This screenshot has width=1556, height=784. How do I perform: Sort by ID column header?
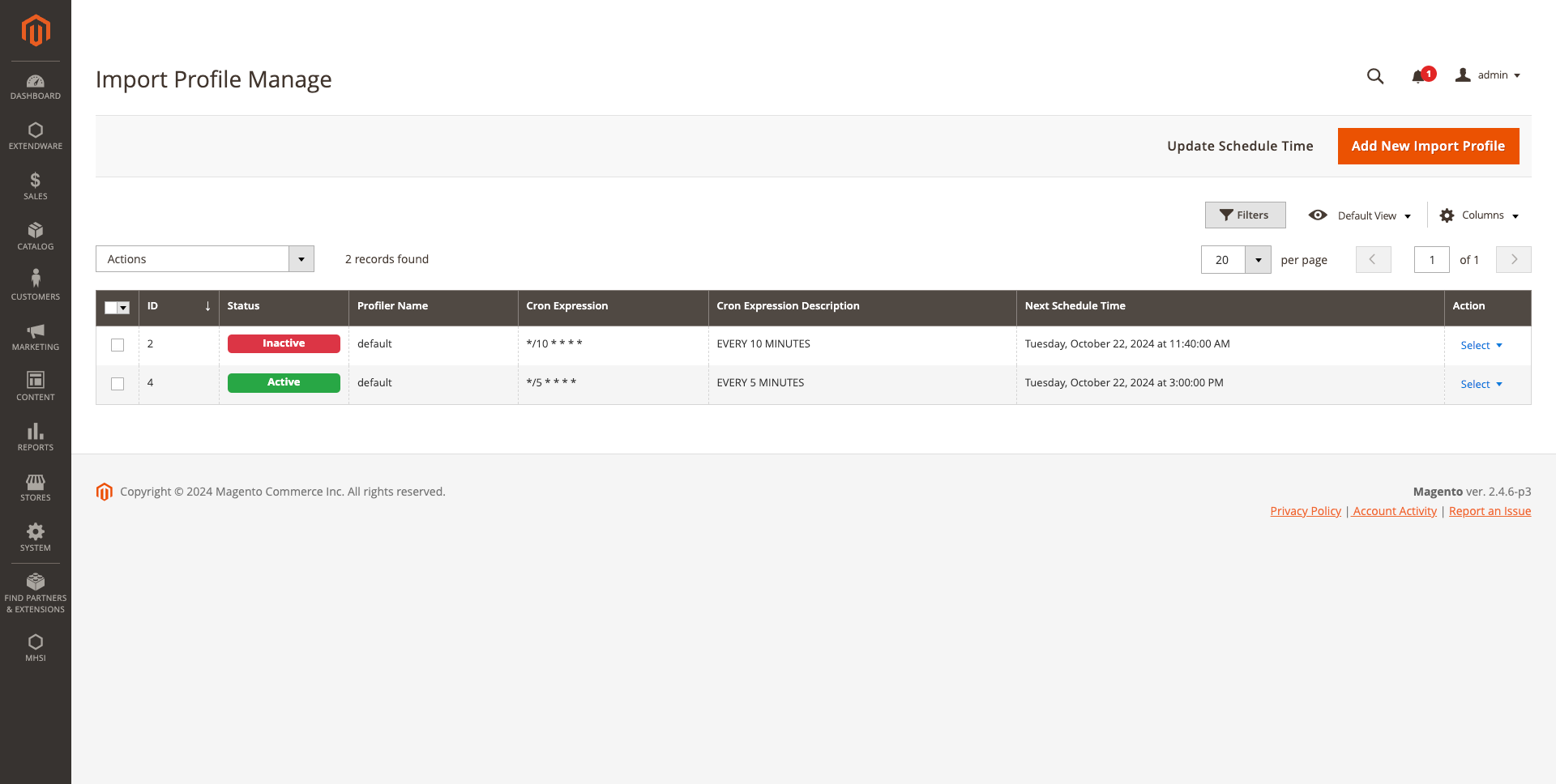pyautogui.click(x=178, y=306)
